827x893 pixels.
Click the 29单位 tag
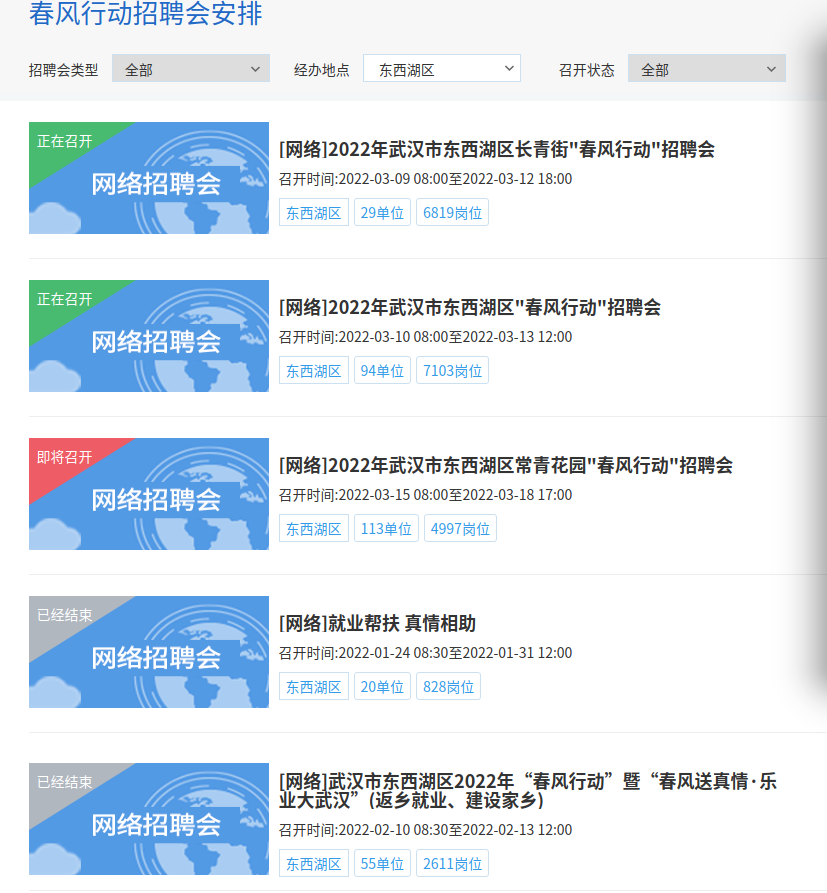[x=382, y=213]
